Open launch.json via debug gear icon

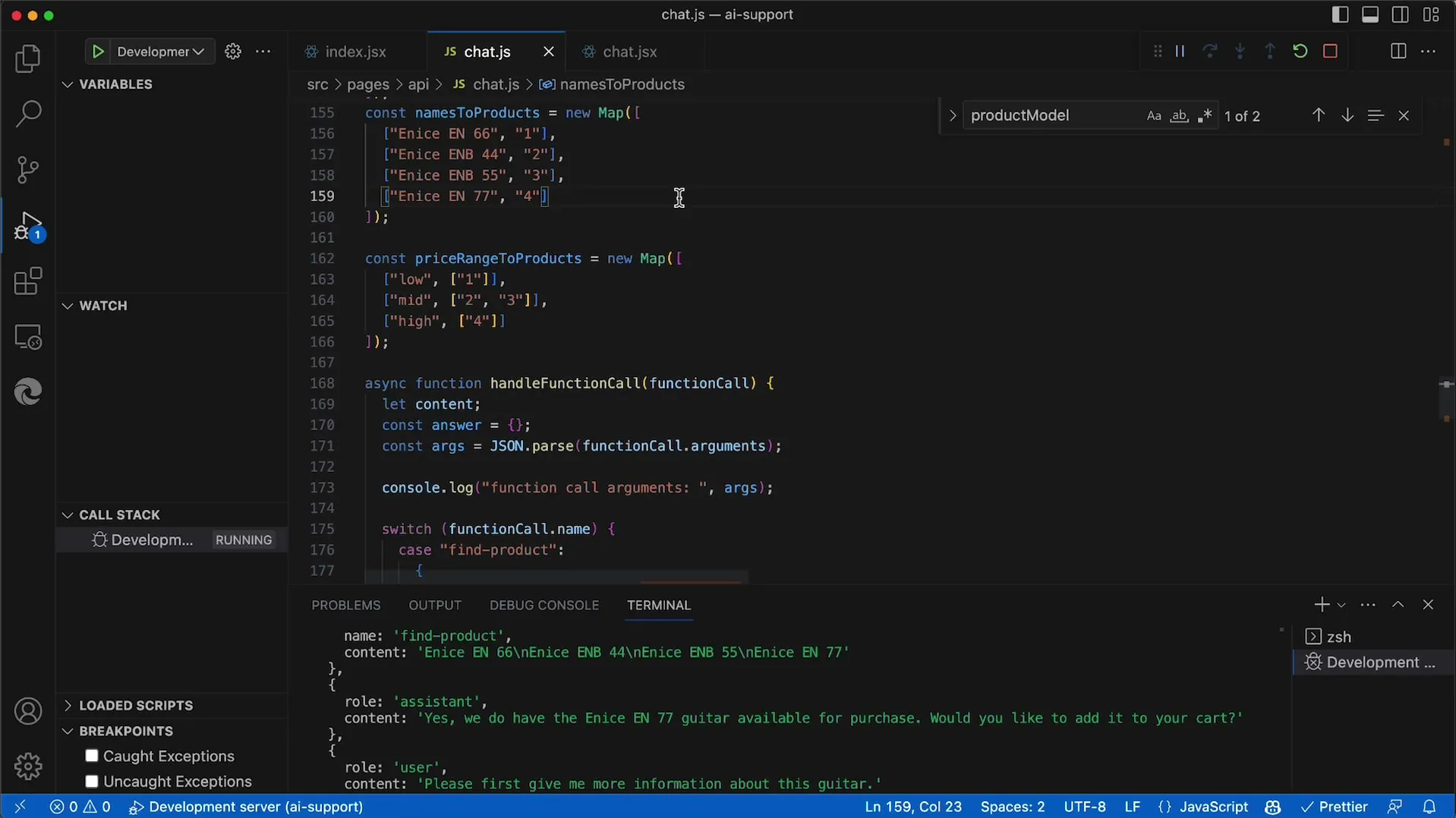pos(233,52)
